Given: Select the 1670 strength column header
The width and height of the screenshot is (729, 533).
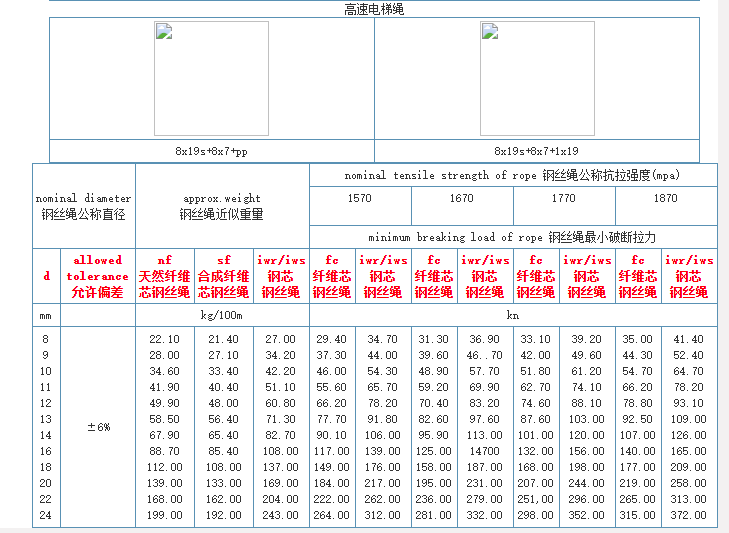Looking at the screenshot, I should click(x=461, y=198).
